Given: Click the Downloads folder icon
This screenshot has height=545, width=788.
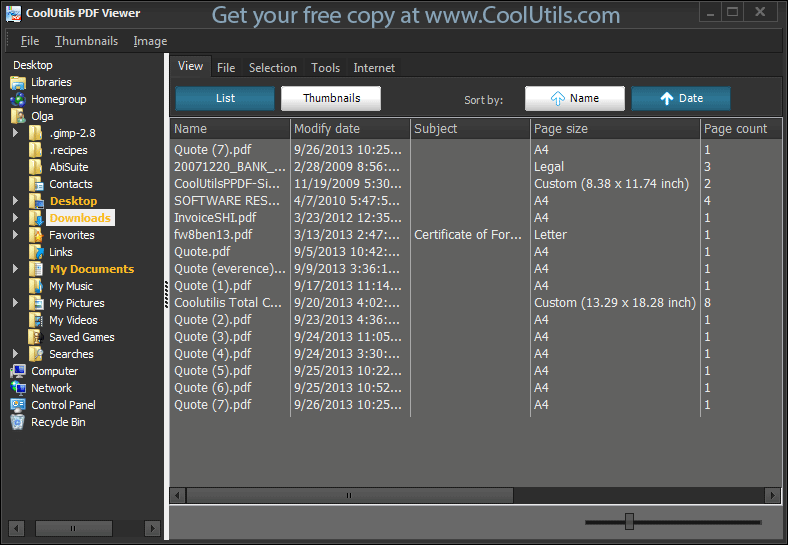Looking at the screenshot, I should (x=36, y=218).
